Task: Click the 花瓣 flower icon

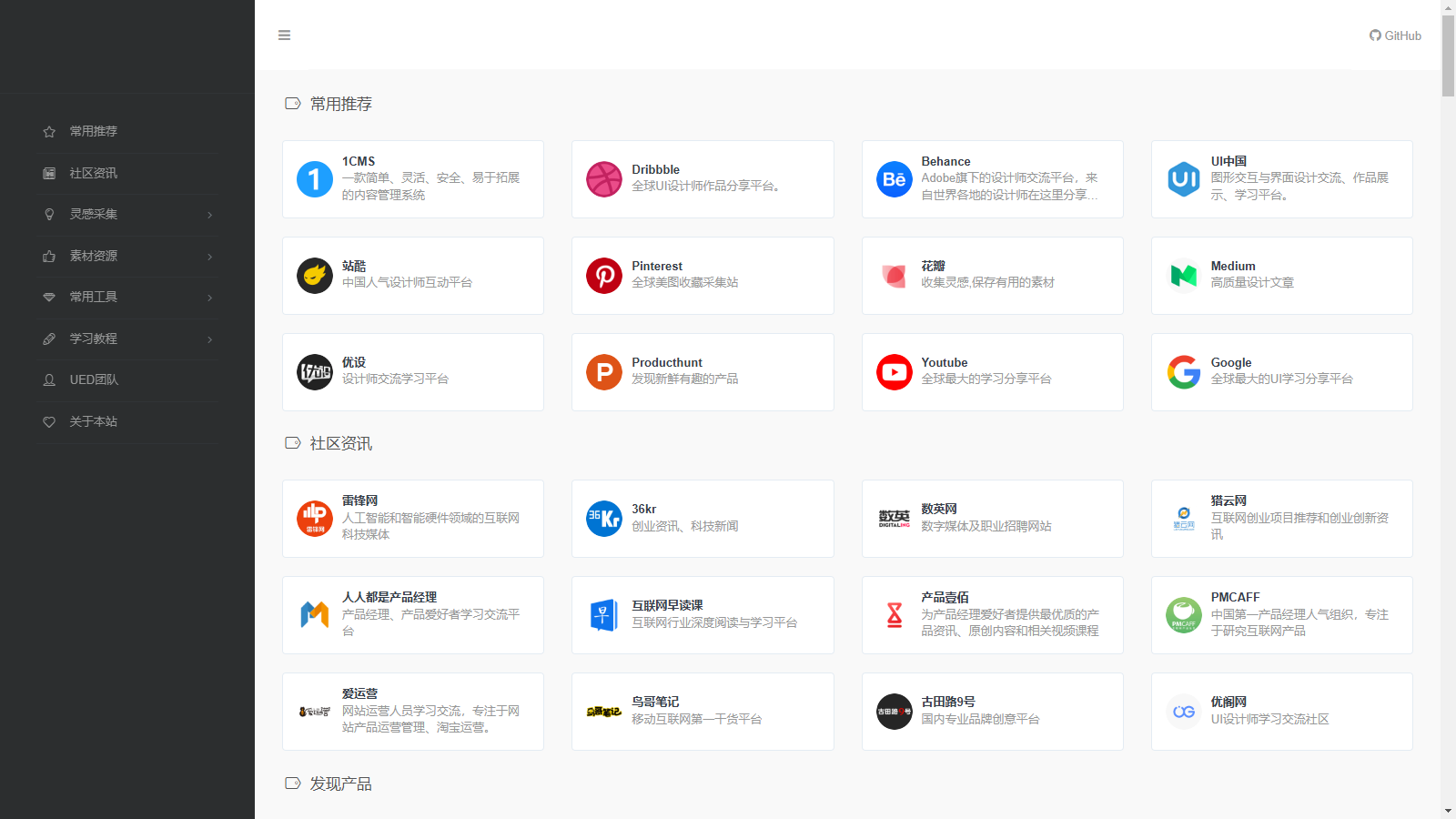Action: [894, 276]
